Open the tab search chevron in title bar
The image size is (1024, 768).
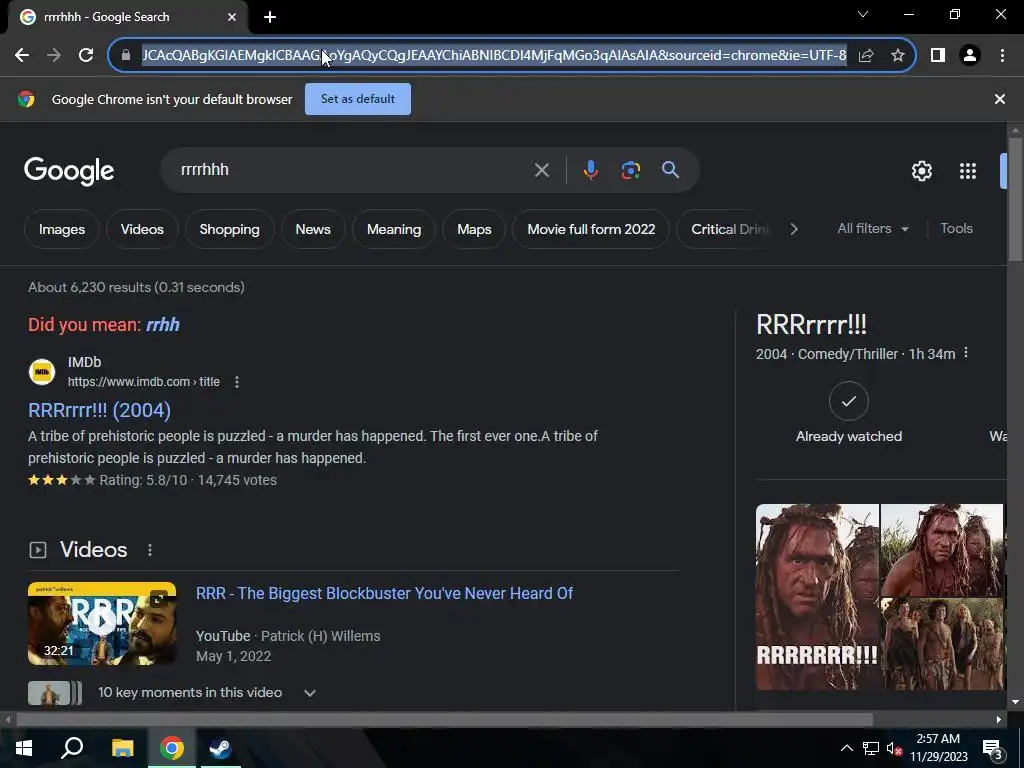click(863, 14)
